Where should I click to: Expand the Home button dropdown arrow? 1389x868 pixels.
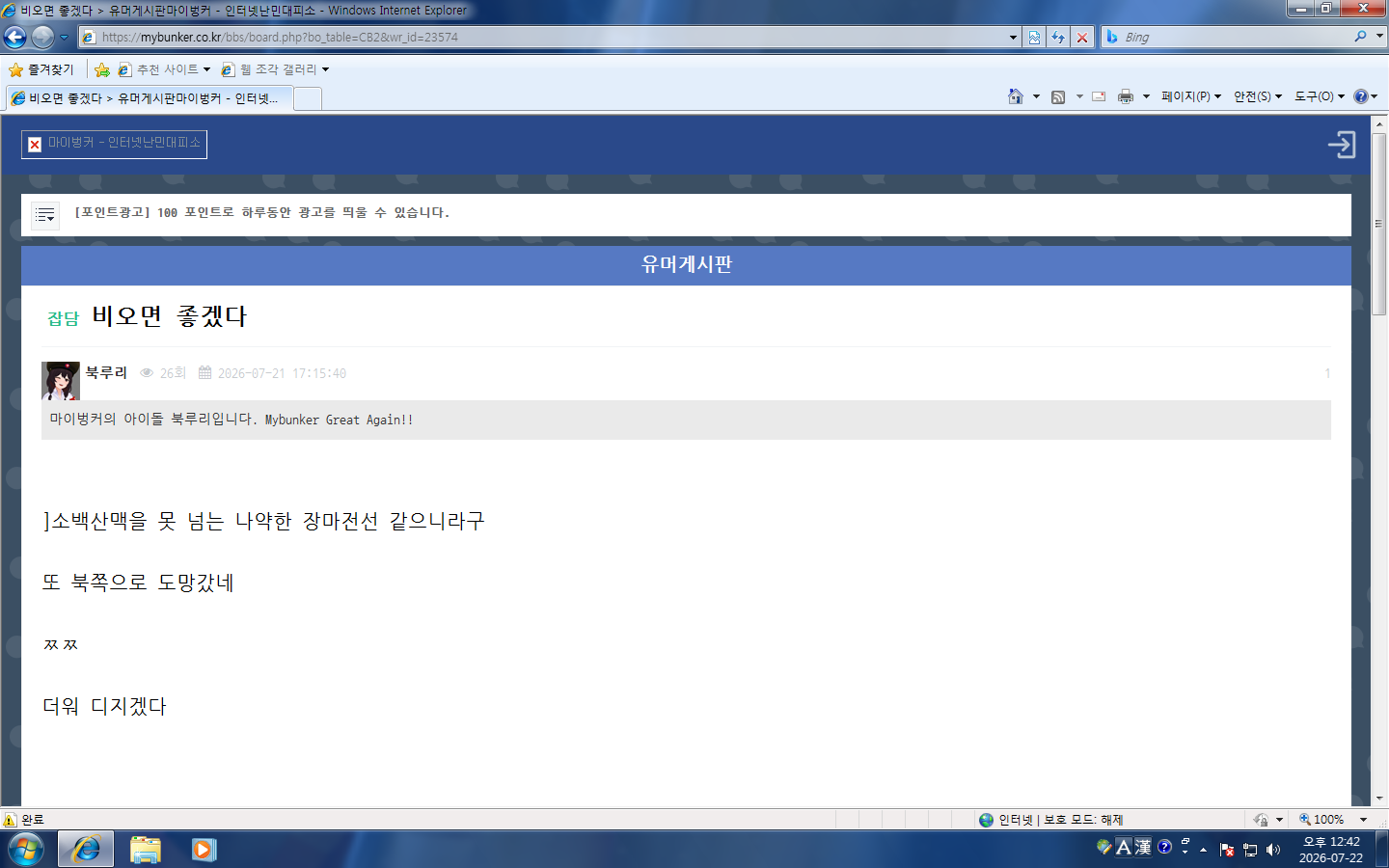[x=1036, y=96]
